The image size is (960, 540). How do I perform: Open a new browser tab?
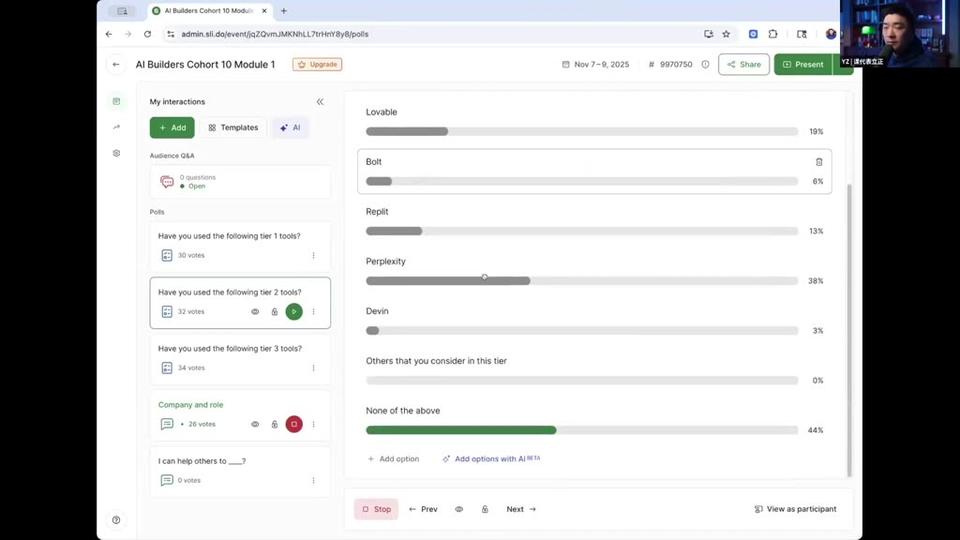coord(283,10)
